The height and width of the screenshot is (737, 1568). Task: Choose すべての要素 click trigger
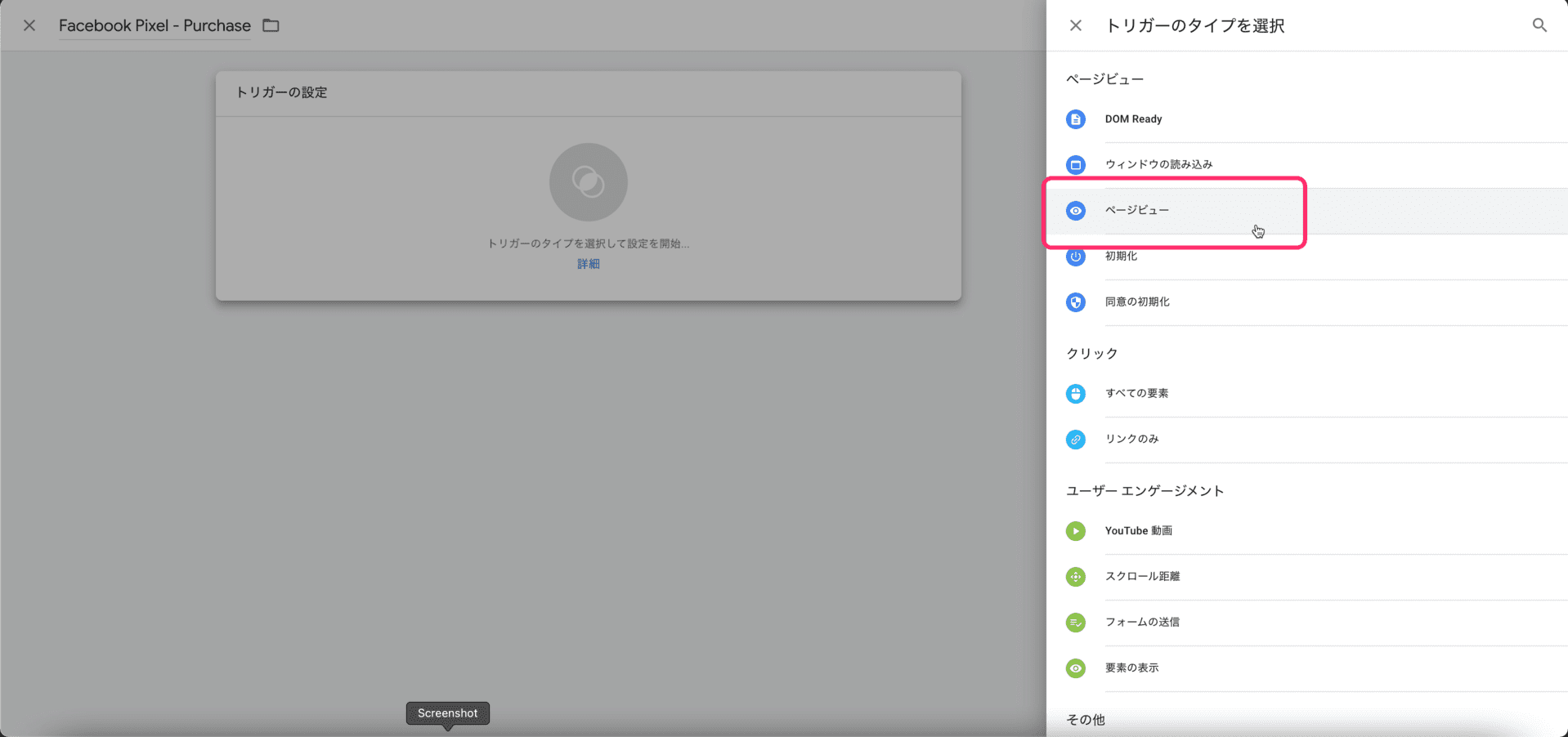coord(1307,394)
